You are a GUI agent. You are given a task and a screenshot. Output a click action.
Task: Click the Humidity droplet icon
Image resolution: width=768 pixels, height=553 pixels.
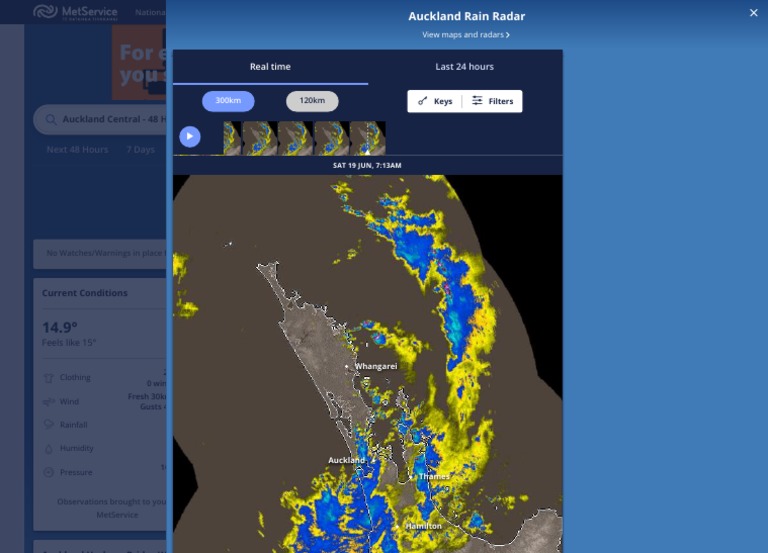[x=48, y=449]
